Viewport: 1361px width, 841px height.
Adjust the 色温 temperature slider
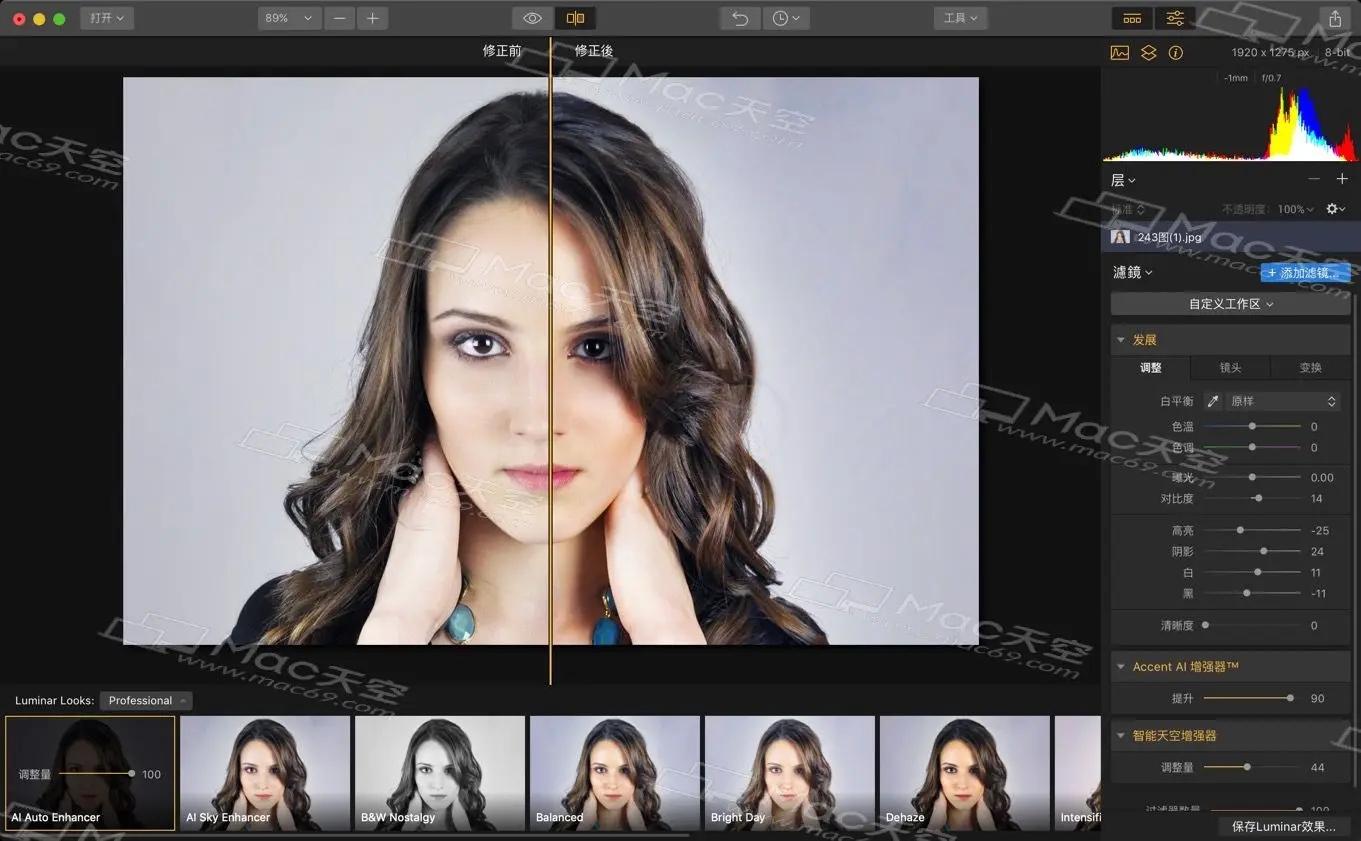point(1252,426)
